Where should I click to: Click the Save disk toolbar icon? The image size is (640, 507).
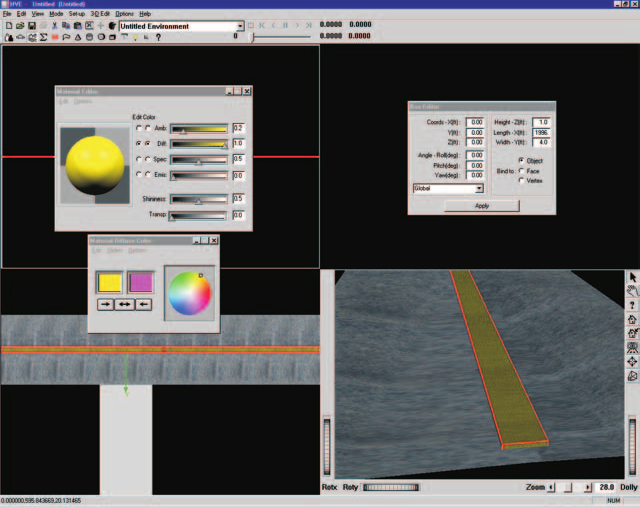pyautogui.click(x=31, y=25)
